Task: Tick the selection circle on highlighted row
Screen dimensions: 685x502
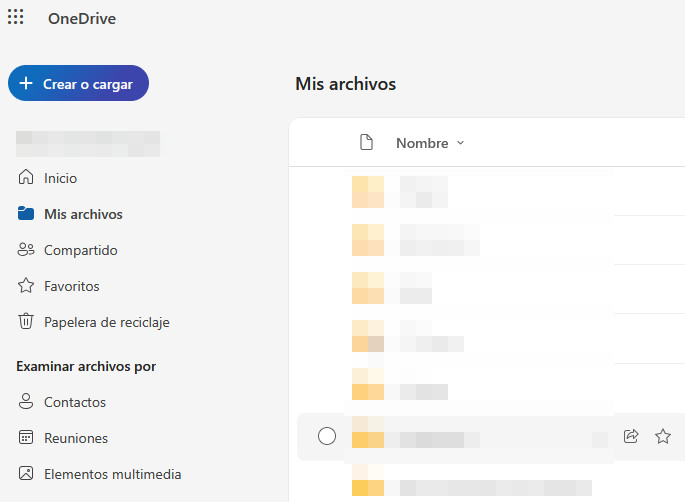Action: [x=327, y=436]
